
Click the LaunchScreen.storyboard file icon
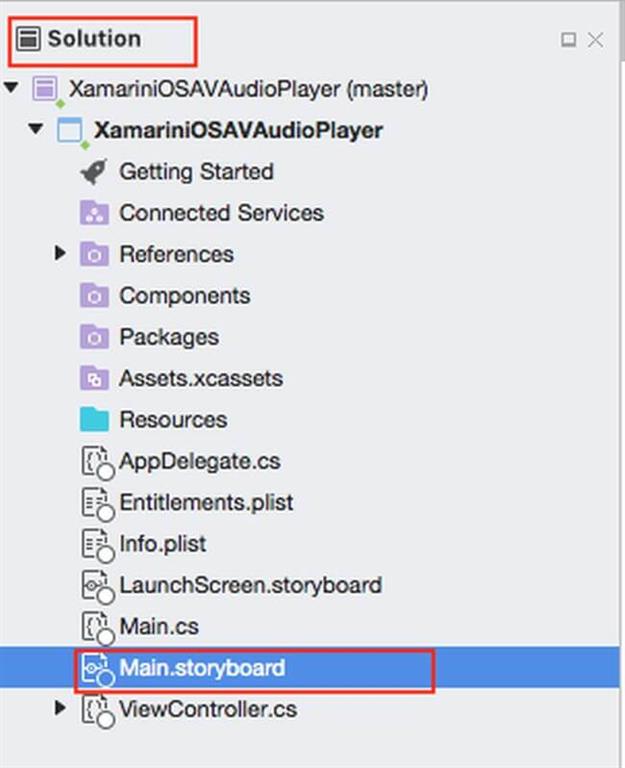tap(94, 586)
